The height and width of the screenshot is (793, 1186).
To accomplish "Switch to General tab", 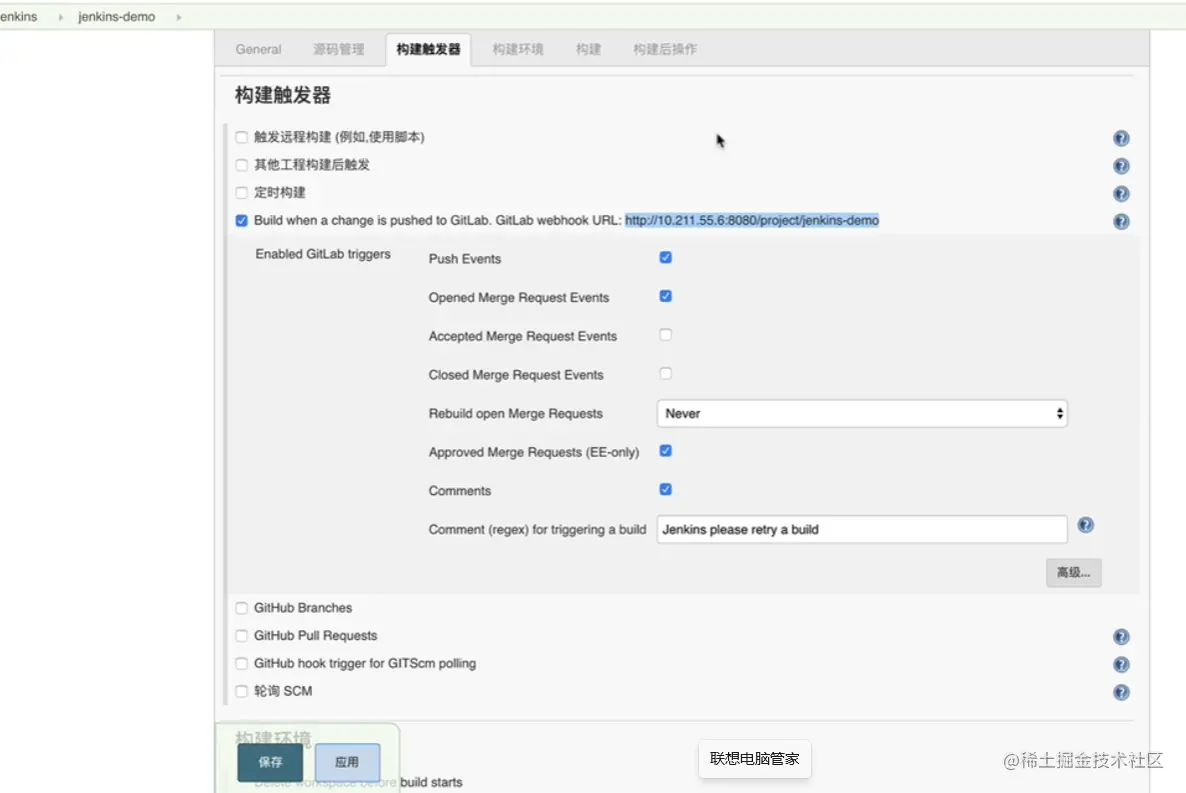I will coord(258,49).
